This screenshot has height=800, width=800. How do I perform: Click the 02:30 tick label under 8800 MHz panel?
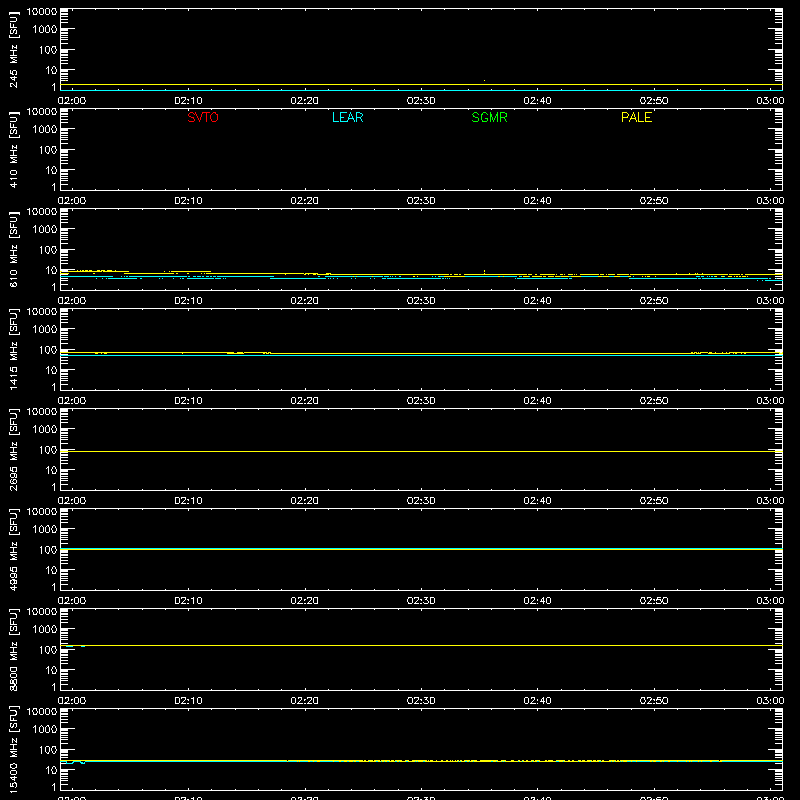[421, 701]
